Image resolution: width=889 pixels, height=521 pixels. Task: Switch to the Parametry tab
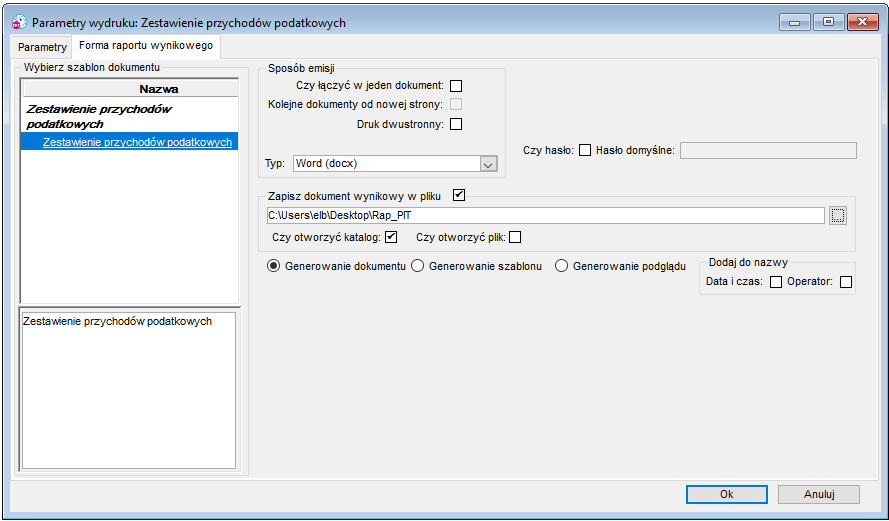[x=42, y=47]
